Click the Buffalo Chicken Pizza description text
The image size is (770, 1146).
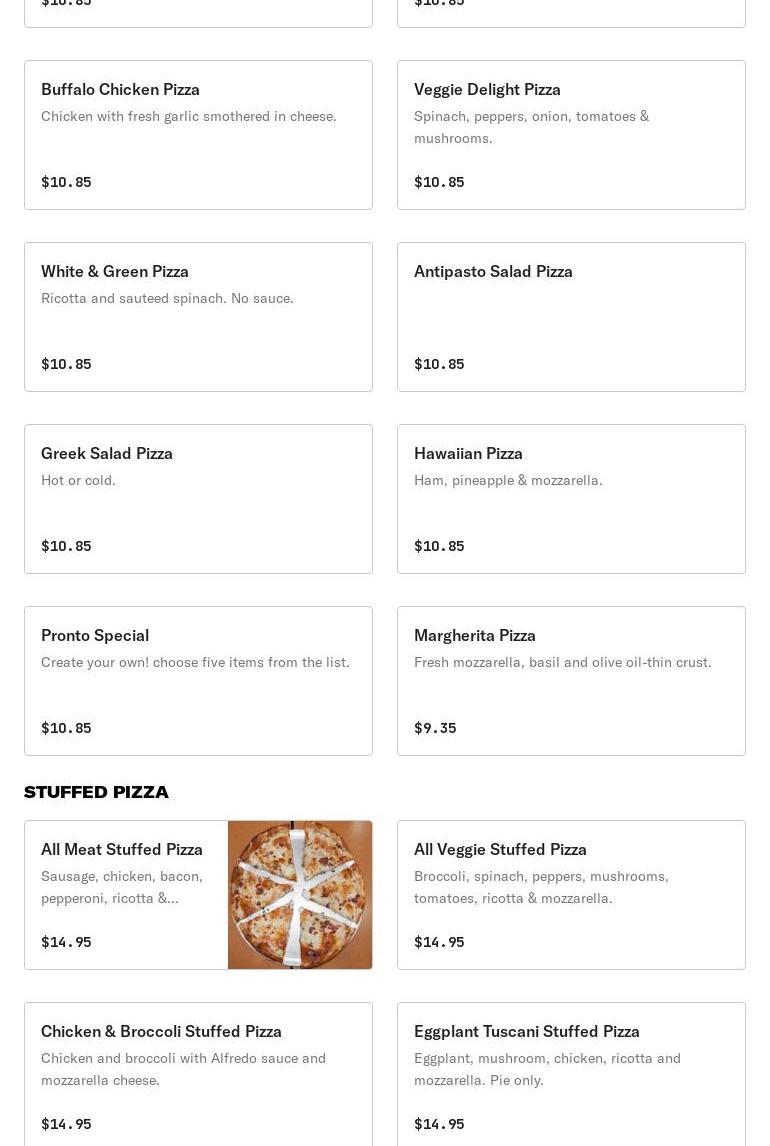point(189,116)
